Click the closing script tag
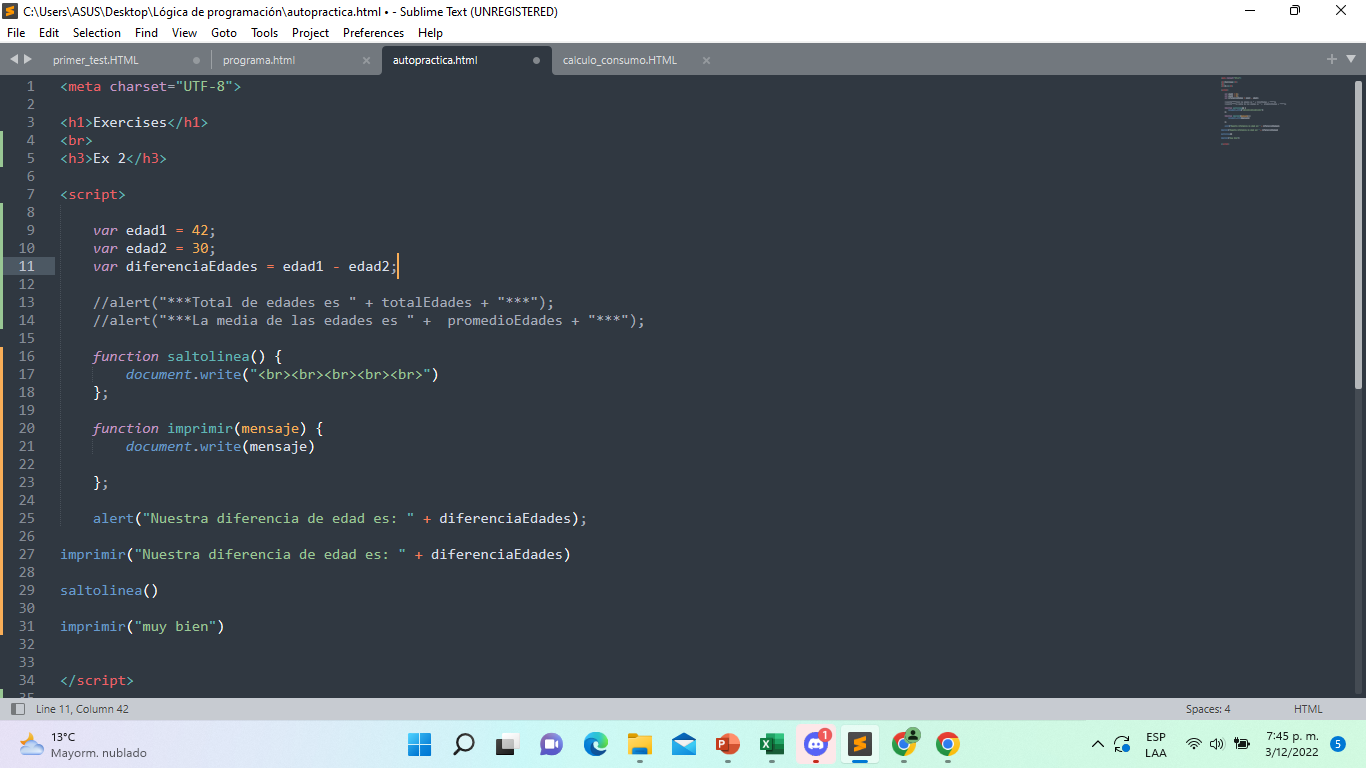1366x768 pixels. click(x=97, y=680)
